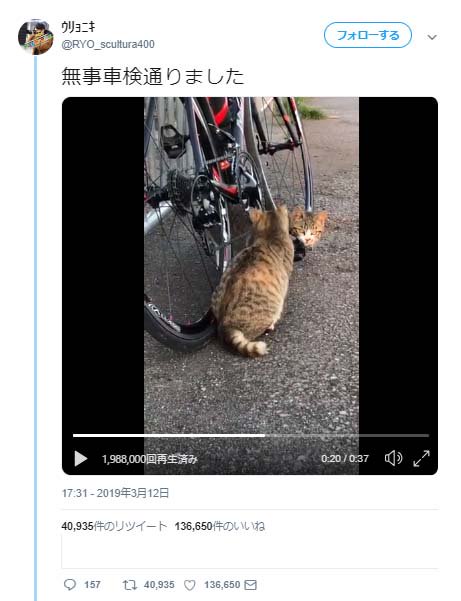Image resolution: width=461 pixels, height=601 pixels.
Task: Retweet using the arrows icon
Action: [x=130, y=585]
